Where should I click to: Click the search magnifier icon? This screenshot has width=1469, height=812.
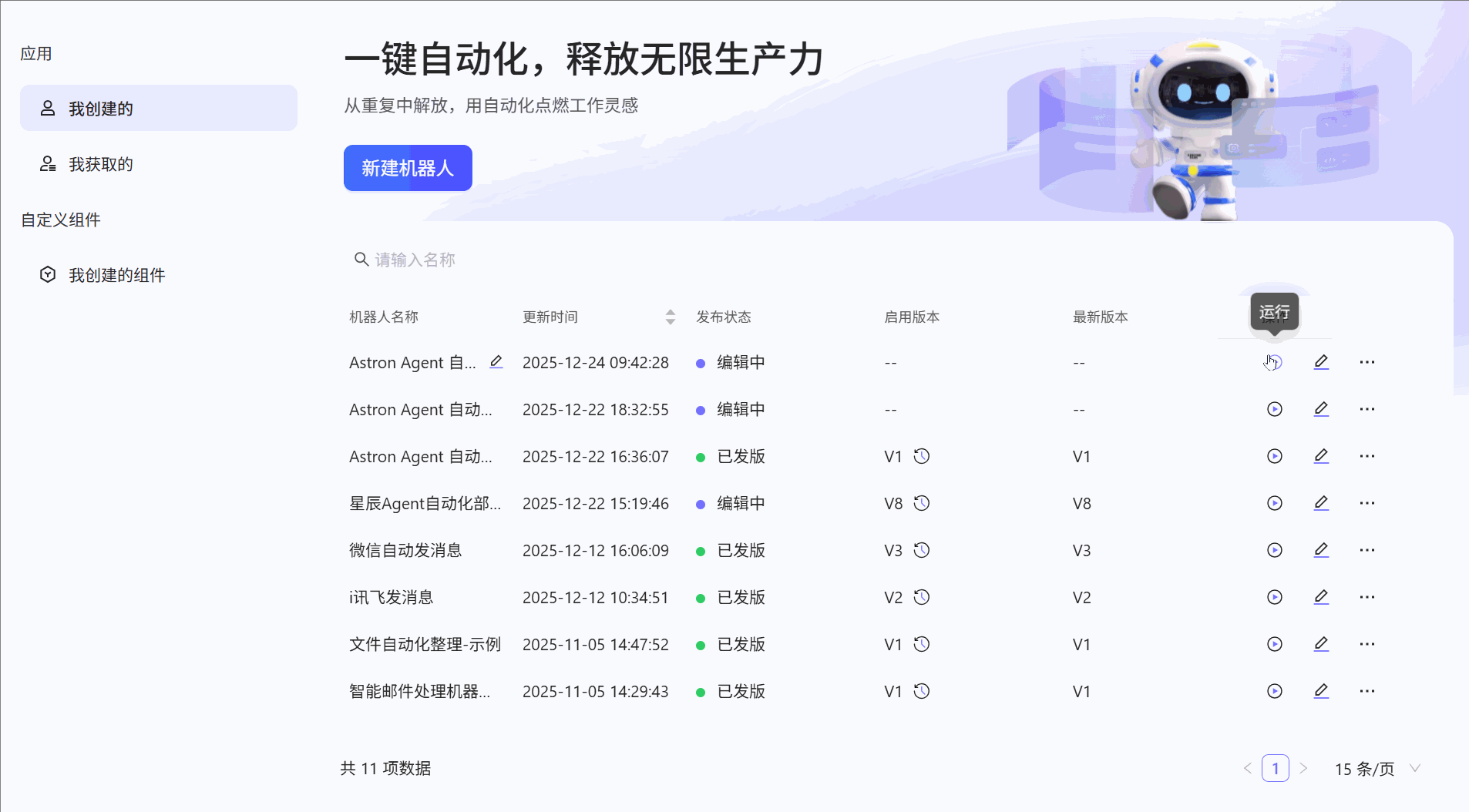(x=361, y=260)
